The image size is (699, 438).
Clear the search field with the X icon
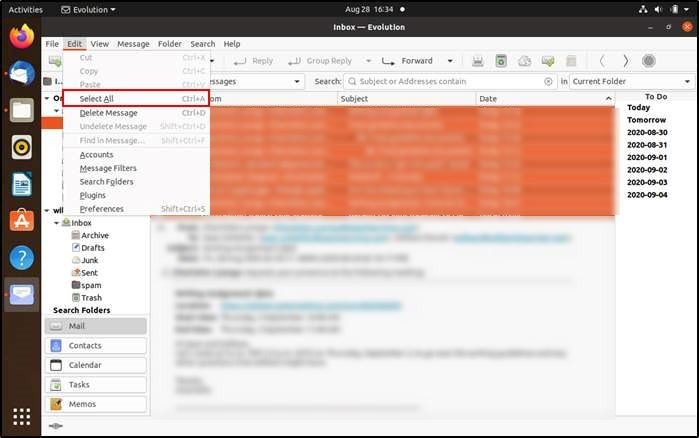[x=548, y=82]
